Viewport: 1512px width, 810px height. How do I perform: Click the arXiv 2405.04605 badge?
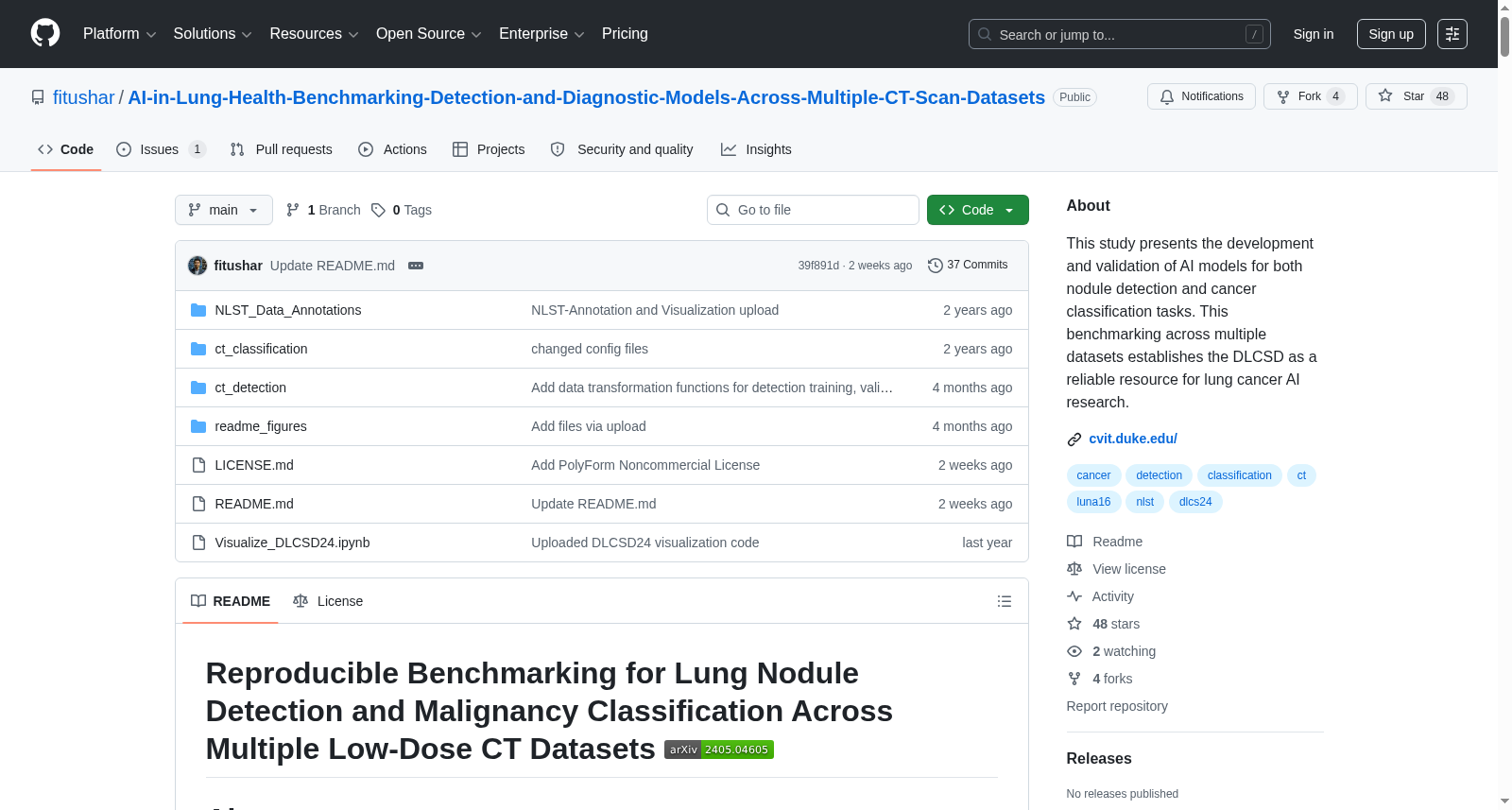tap(719, 750)
